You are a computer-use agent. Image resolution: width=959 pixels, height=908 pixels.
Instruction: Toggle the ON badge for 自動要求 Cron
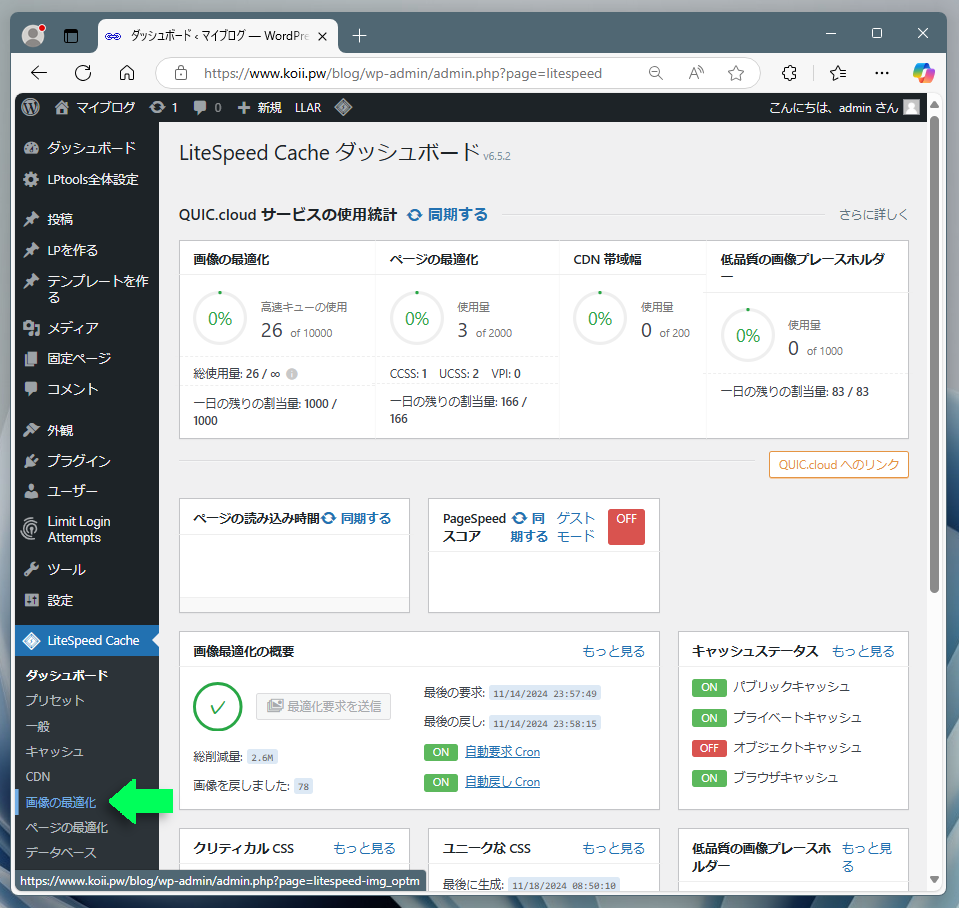point(441,752)
